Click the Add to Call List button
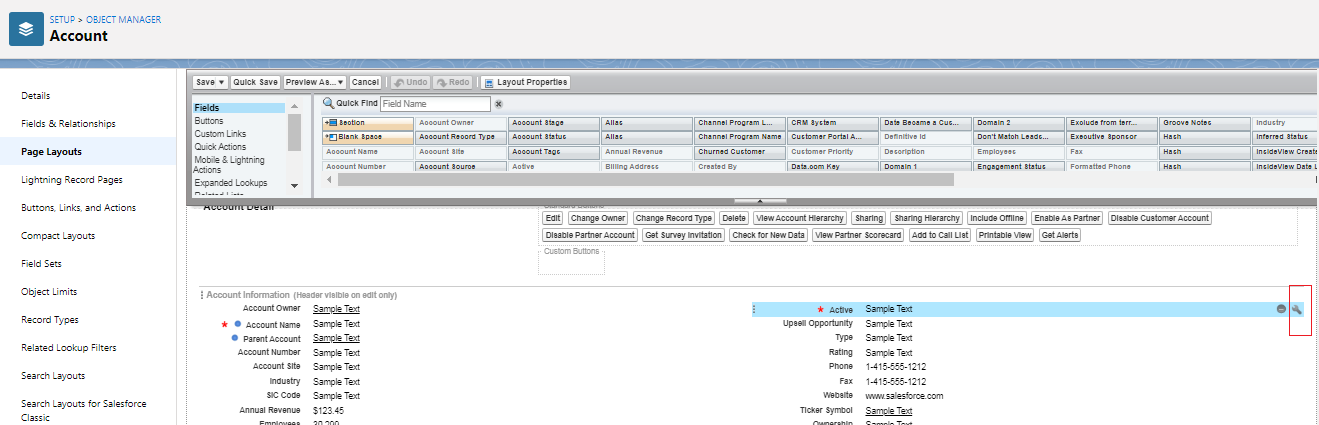Screen dimensions: 1319x425 (x=940, y=235)
